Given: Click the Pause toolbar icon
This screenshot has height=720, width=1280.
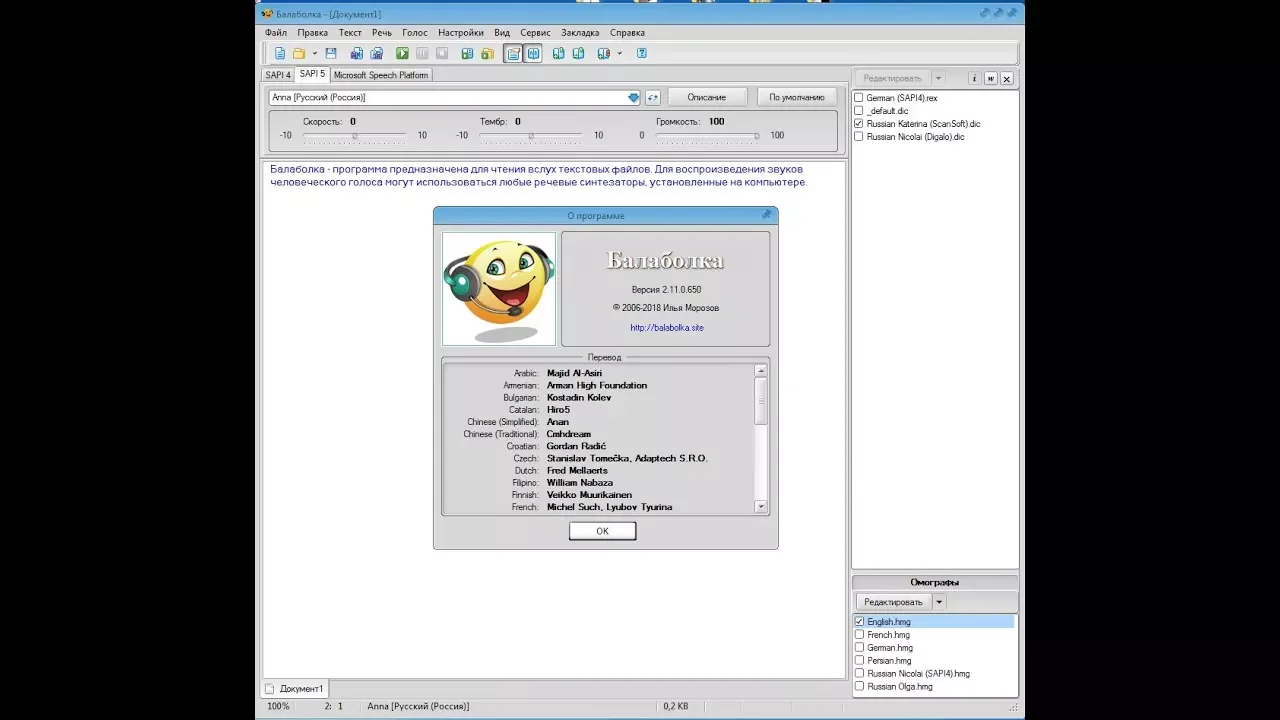Looking at the screenshot, I should 422,54.
